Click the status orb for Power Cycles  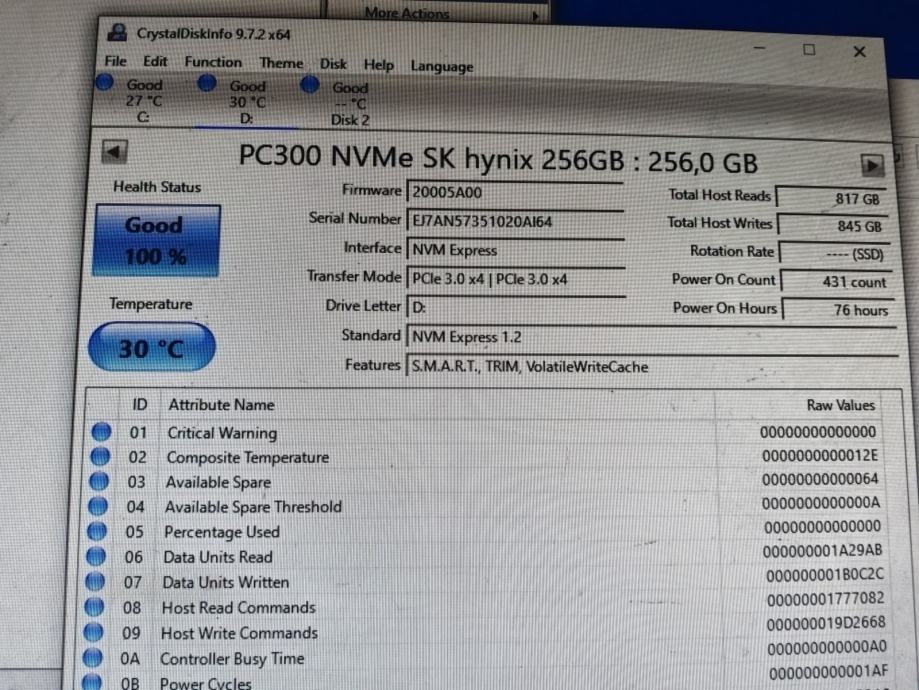[91, 682]
